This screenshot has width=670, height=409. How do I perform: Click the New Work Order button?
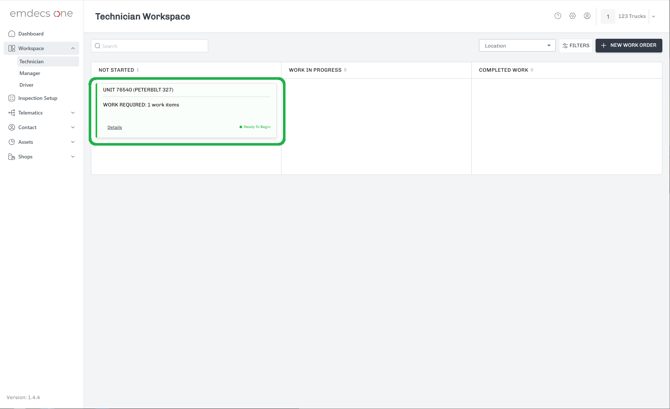[x=629, y=45]
